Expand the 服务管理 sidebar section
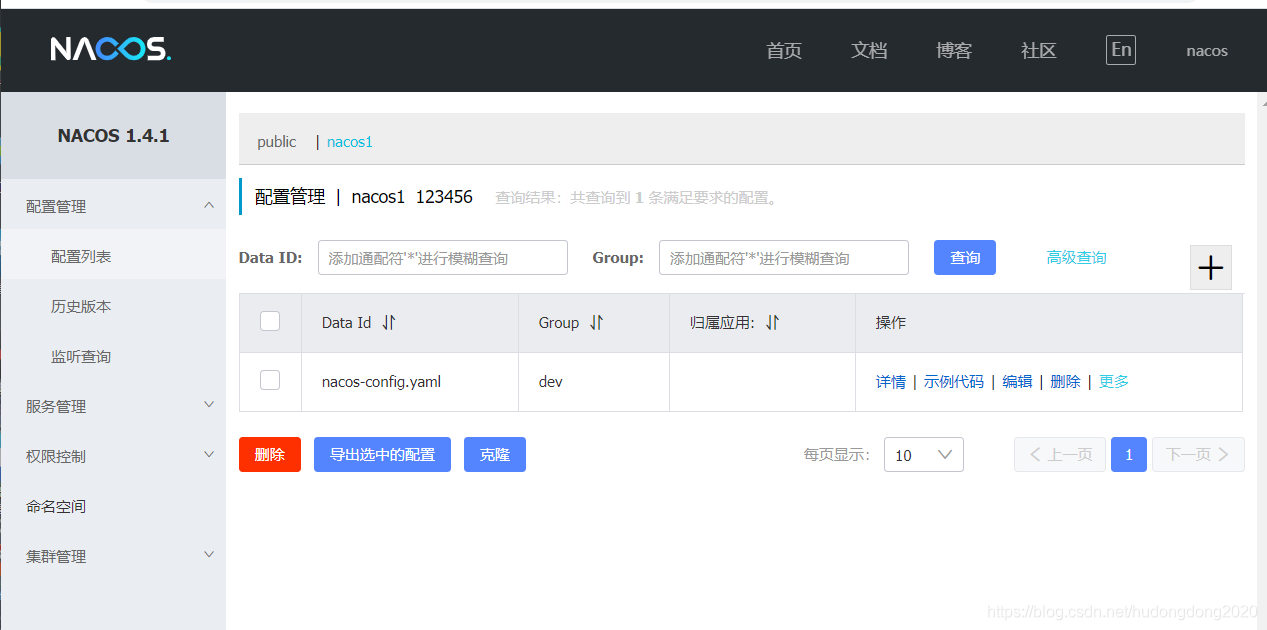This screenshot has width=1267, height=630. click(113, 406)
